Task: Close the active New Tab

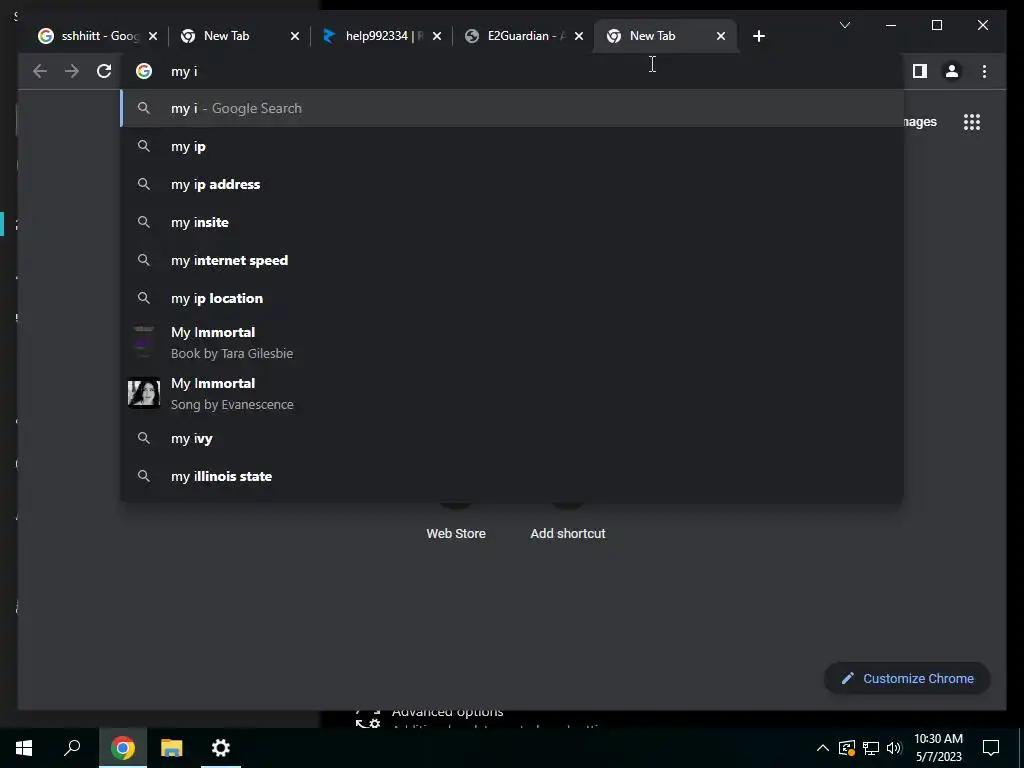Action: click(x=721, y=36)
